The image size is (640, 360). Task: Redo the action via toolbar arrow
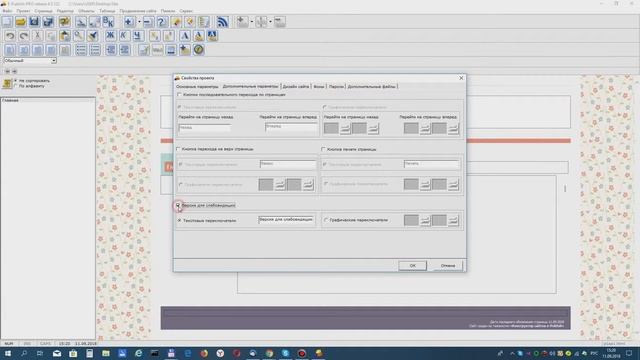[24, 36]
